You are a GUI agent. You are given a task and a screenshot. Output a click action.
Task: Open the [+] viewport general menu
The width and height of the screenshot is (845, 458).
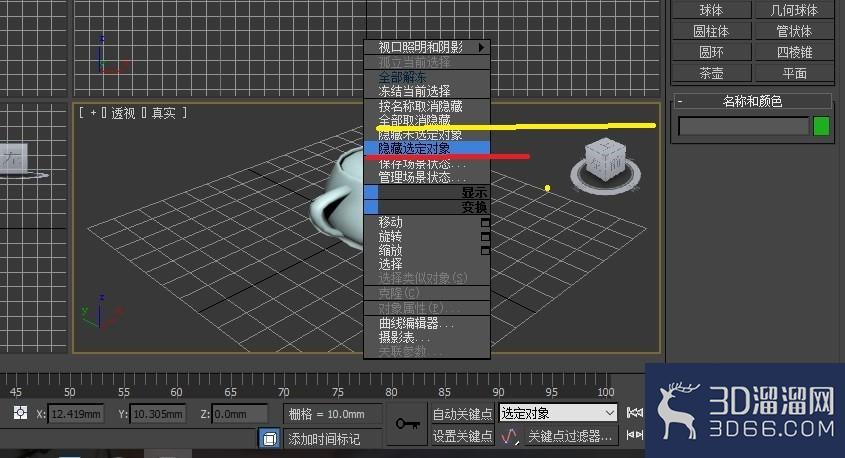coord(93,113)
